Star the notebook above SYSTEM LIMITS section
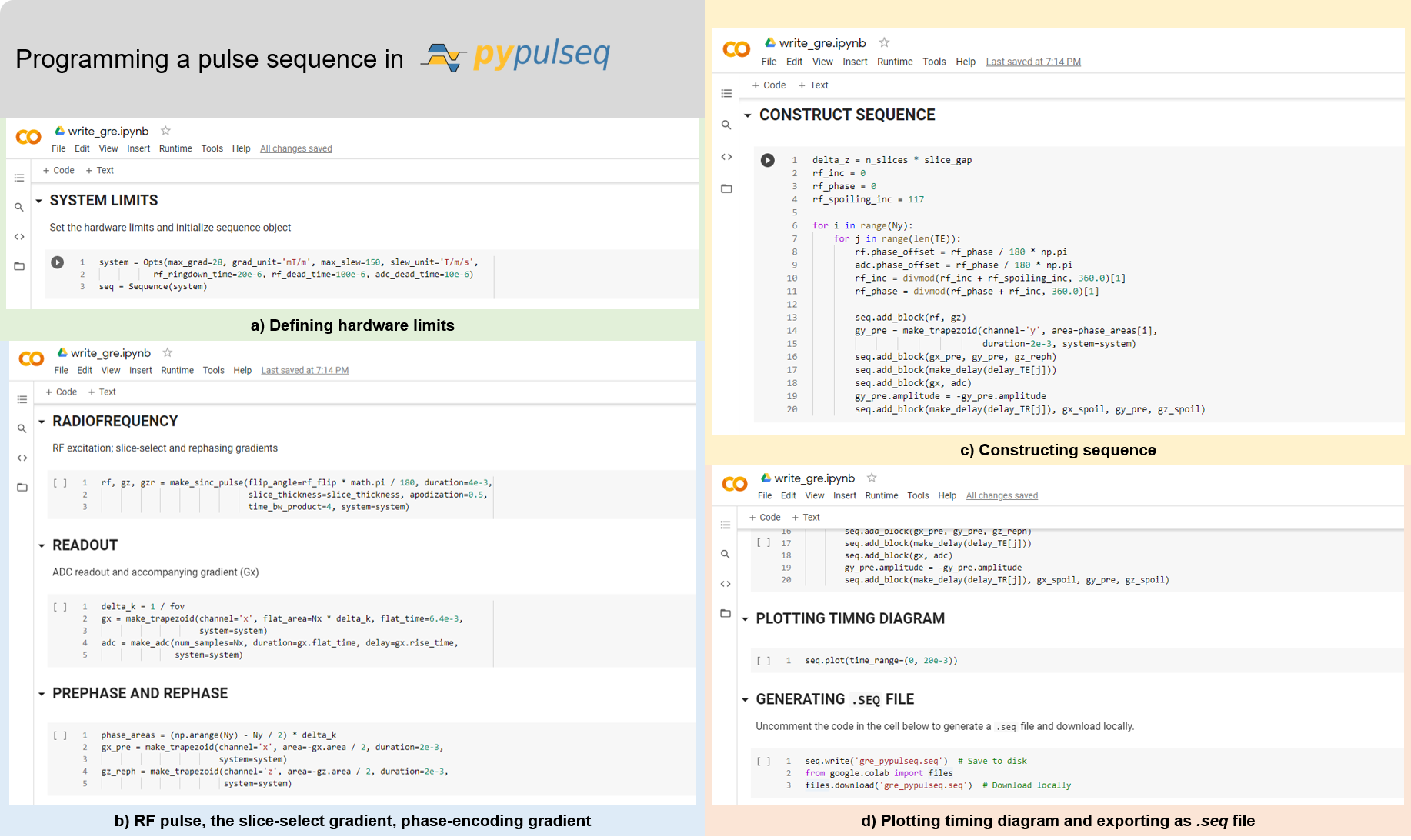The image size is (1411, 840). [x=165, y=131]
